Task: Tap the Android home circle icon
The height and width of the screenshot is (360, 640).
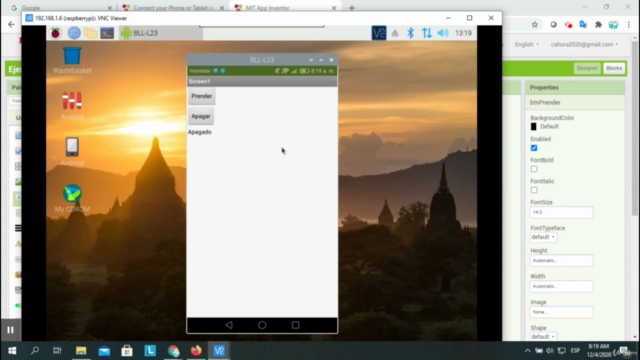Action: [262, 325]
